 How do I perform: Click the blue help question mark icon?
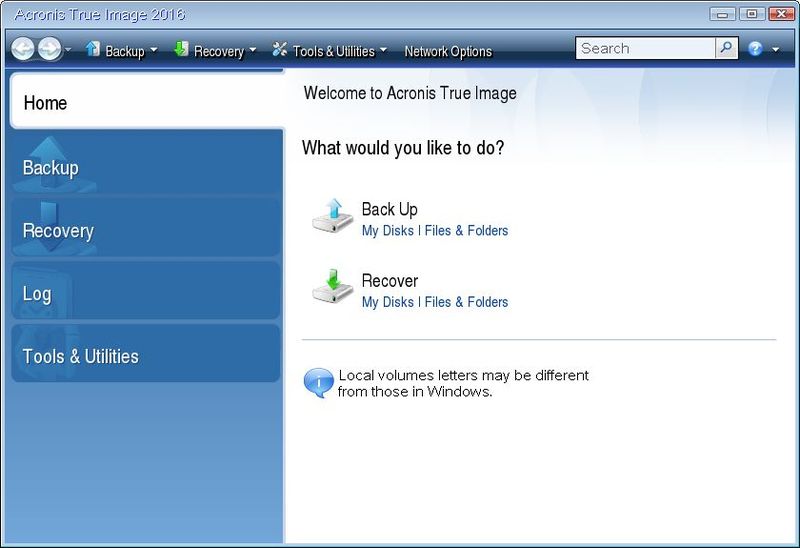click(755, 49)
